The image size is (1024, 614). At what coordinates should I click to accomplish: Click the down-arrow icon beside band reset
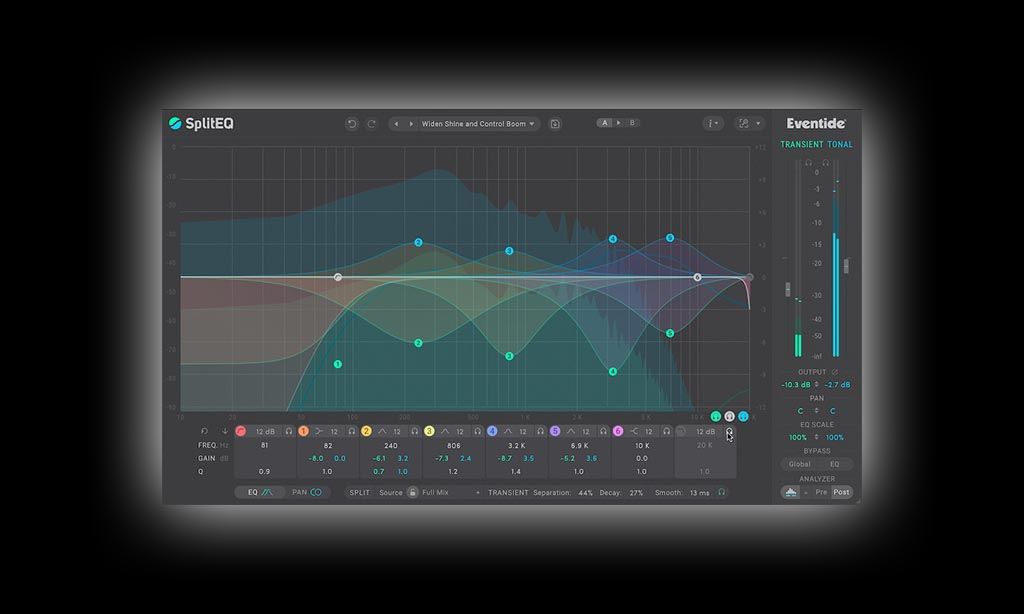(x=225, y=431)
